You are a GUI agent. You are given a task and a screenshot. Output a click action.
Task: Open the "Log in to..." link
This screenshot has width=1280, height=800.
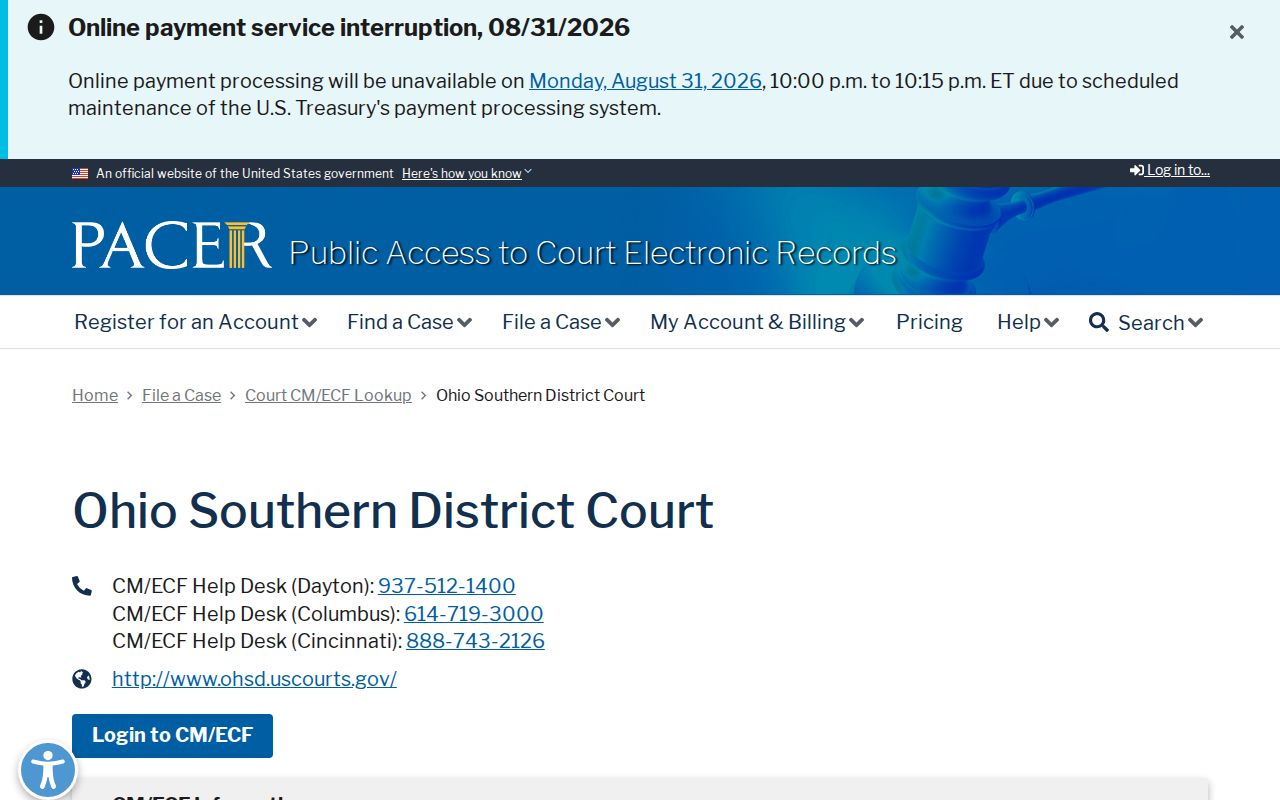pos(1170,170)
